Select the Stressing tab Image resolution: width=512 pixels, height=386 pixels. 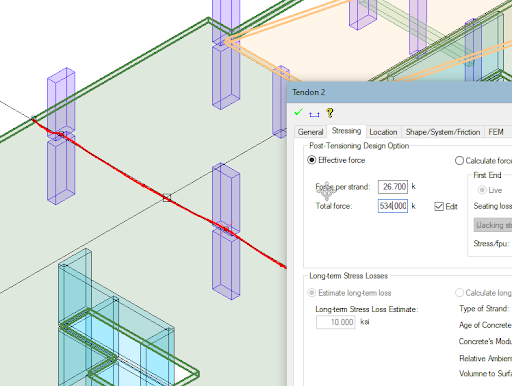pyautogui.click(x=346, y=131)
